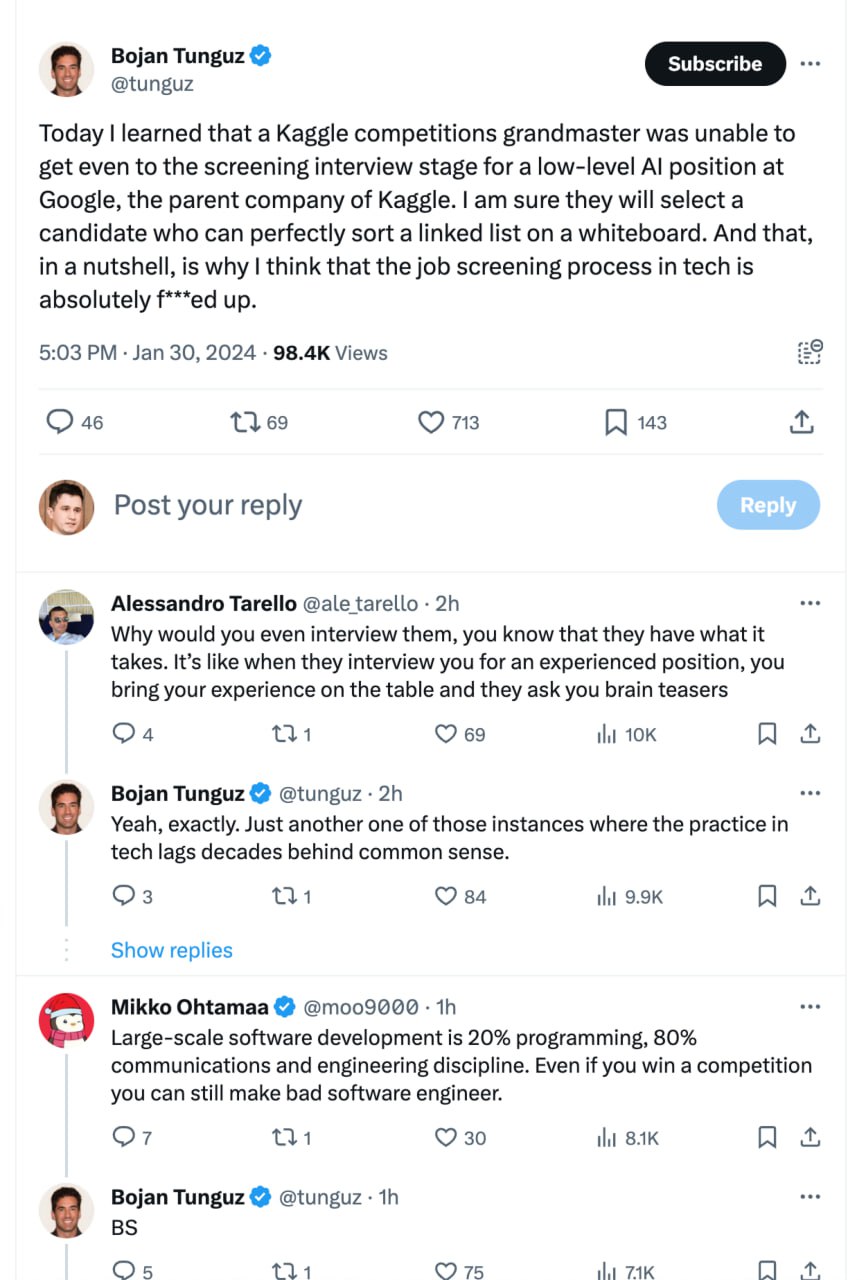Bookmark Mikko Ohtamaa's reply

pos(767,1137)
